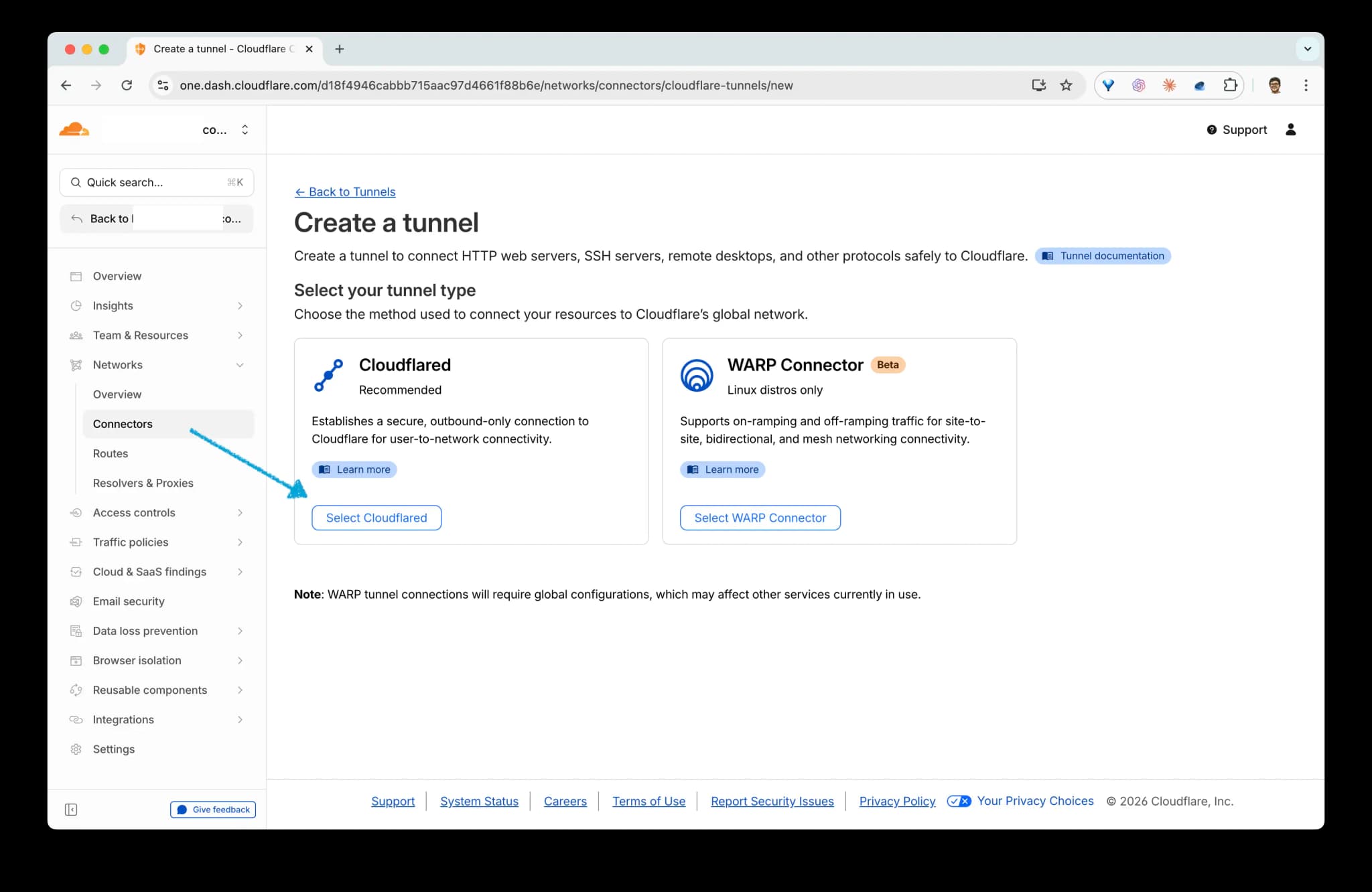Click the Browser isolation sidebar icon
Image resolution: width=1372 pixels, height=892 pixels.
coord(76,660)
